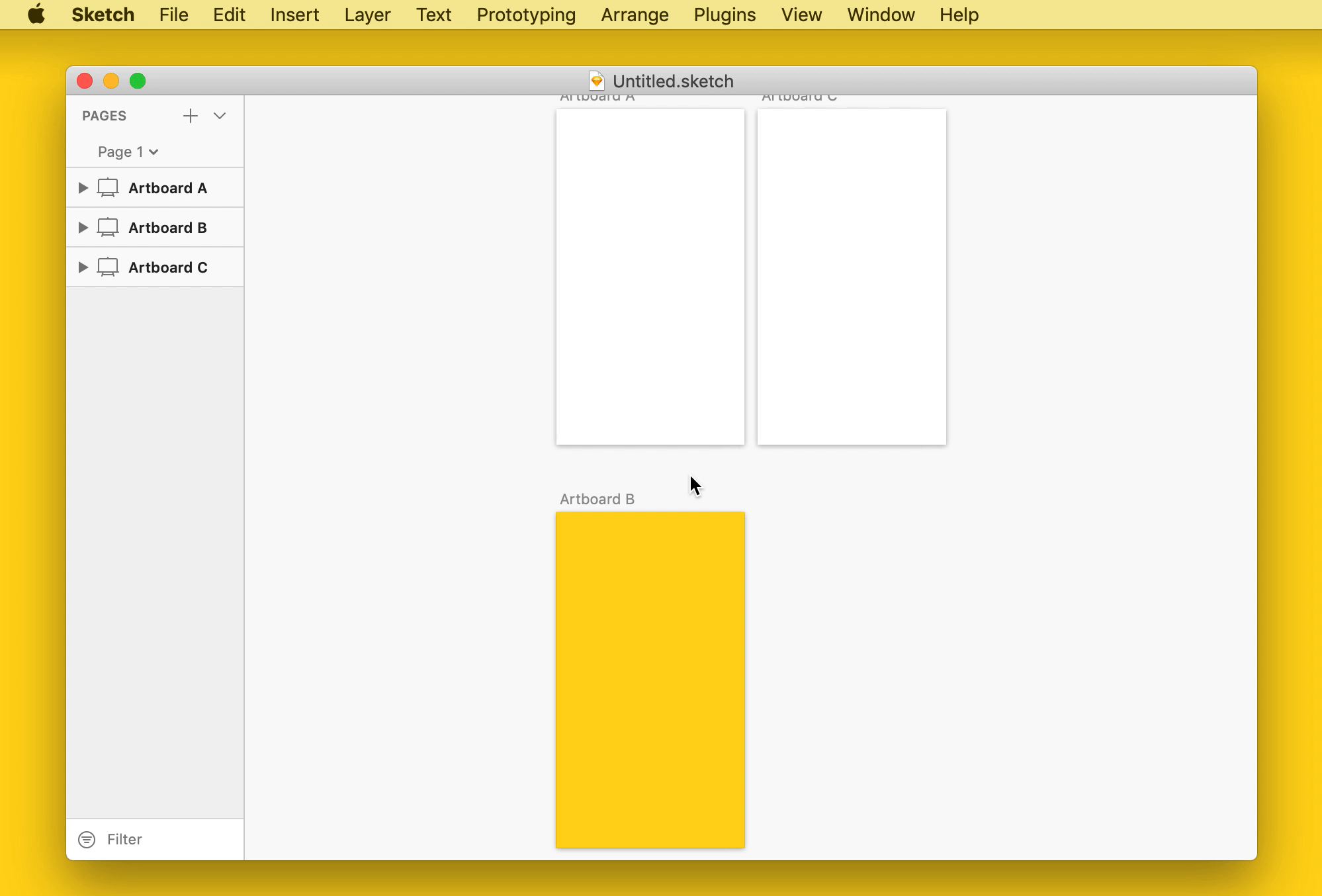Collapse the pages list chevron
The width and height of the screenshot is (1322, 896).
(220, 116)
